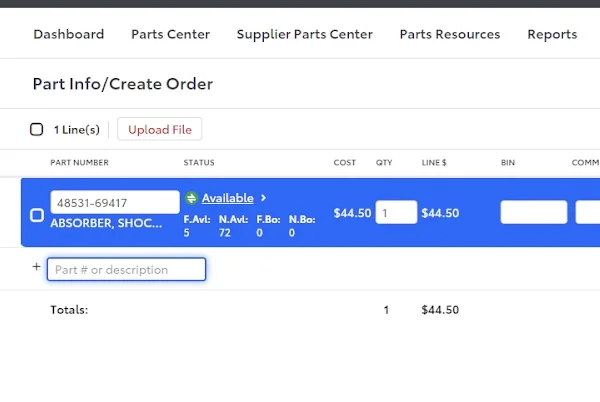Focus the 'Part # or description' field
This screenshot has width=600, height=402.
[126, 269]
